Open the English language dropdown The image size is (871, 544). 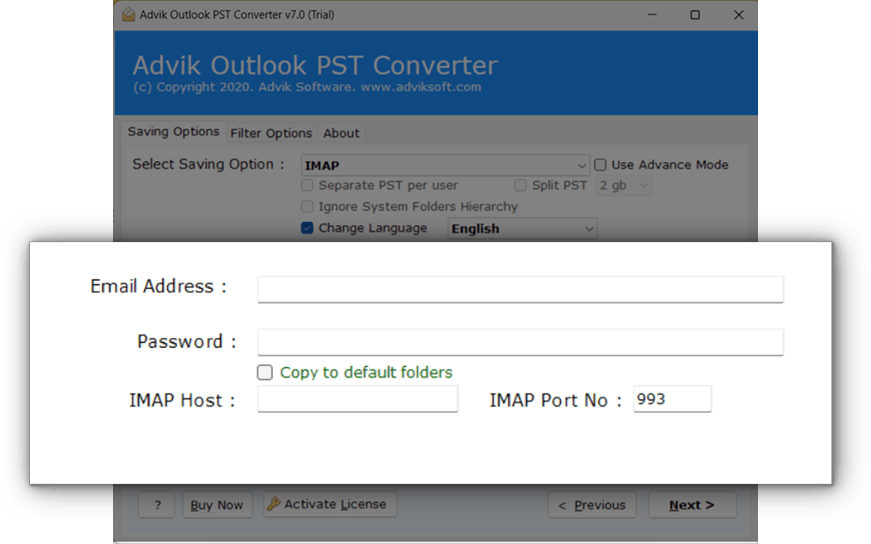click(x=522, y=228)
